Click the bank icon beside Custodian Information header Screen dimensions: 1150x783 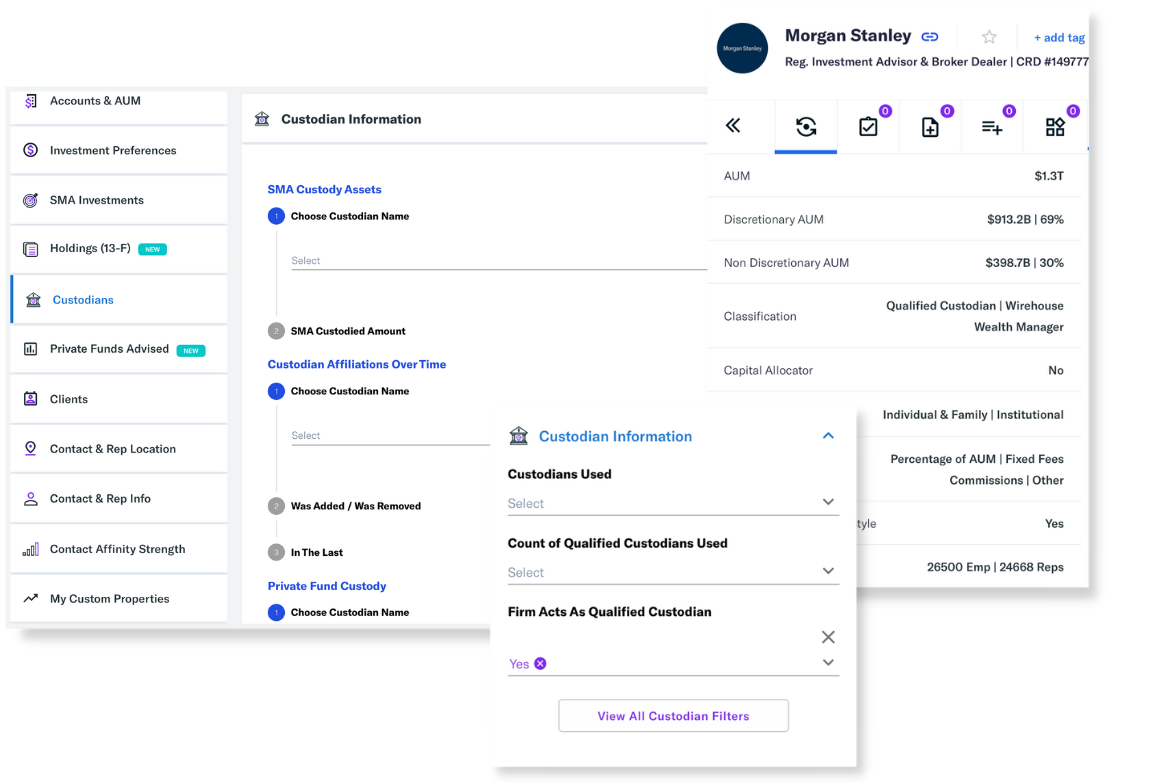[262, 119]
